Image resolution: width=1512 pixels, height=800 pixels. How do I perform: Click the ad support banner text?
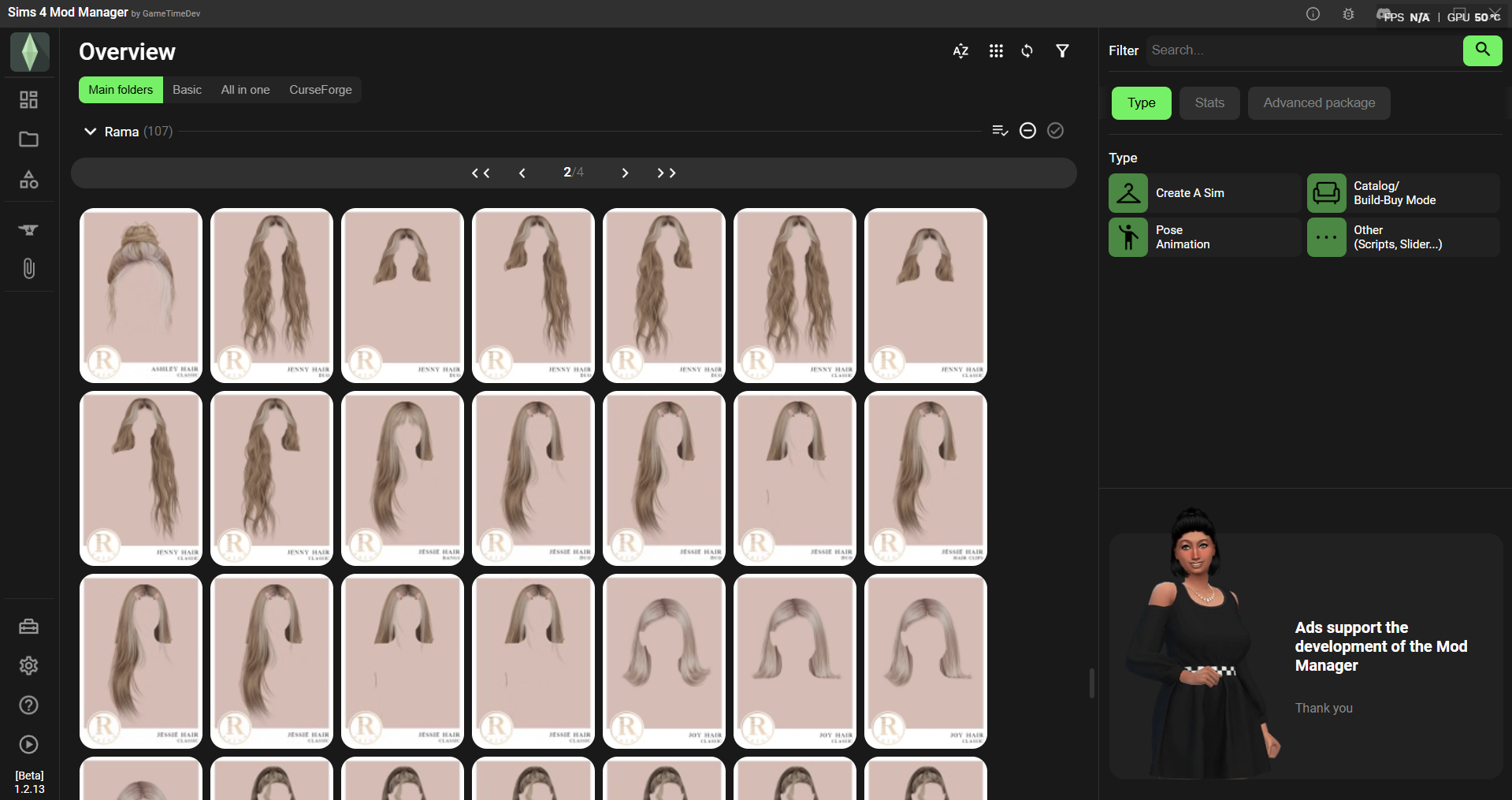pyautogui.click(x=1381, y=646)
